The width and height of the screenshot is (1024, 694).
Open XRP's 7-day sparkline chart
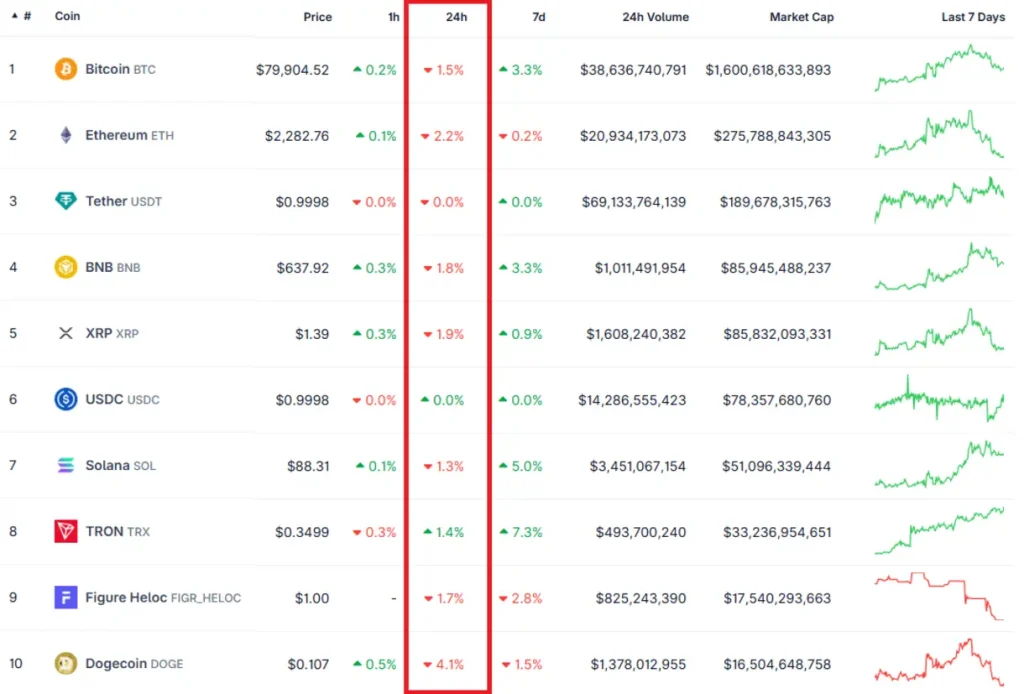click(x=939, y=332)
